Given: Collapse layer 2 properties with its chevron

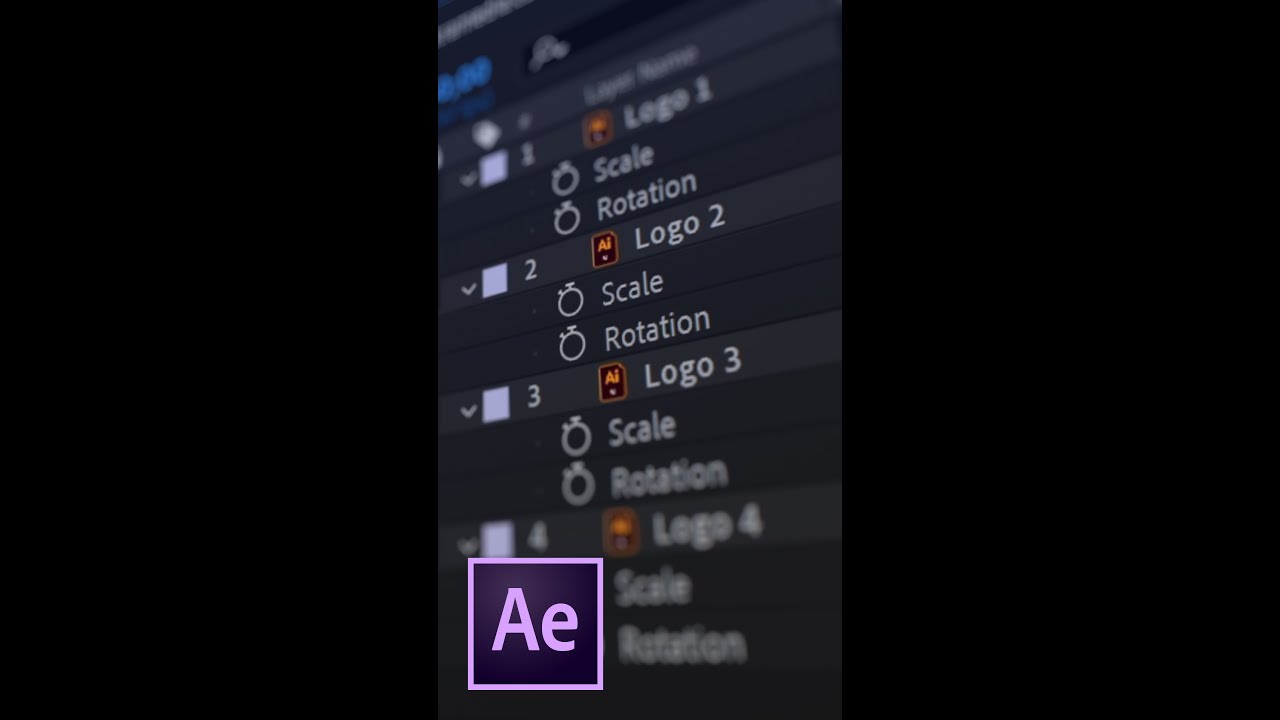Looking at the screenshot, I should (x=468, y=290).
